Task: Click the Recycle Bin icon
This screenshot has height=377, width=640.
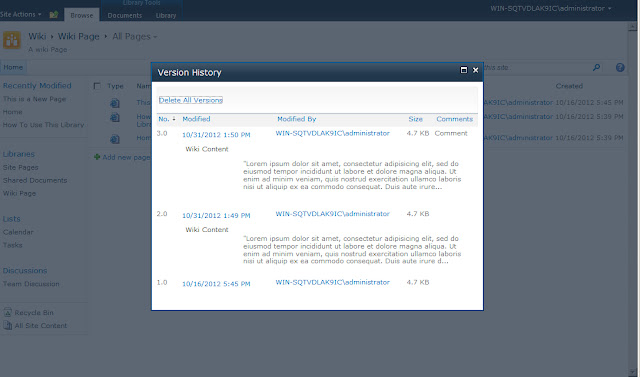Action: click(x=7, y=313)
